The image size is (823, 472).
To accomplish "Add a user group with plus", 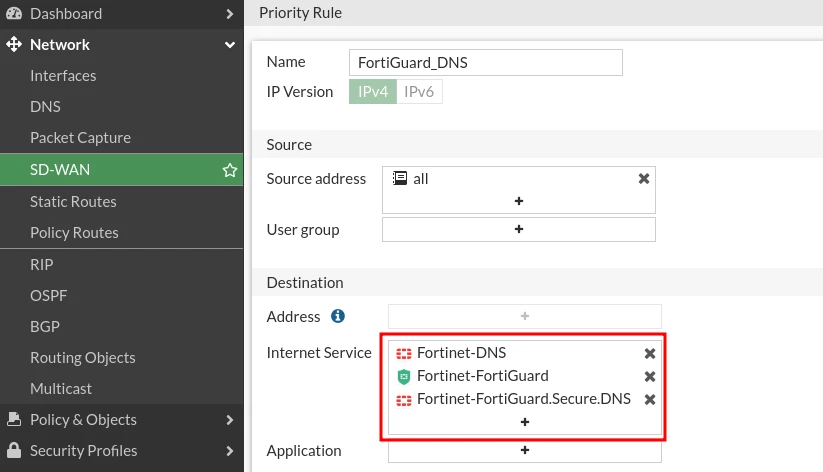I will point(519,229).
